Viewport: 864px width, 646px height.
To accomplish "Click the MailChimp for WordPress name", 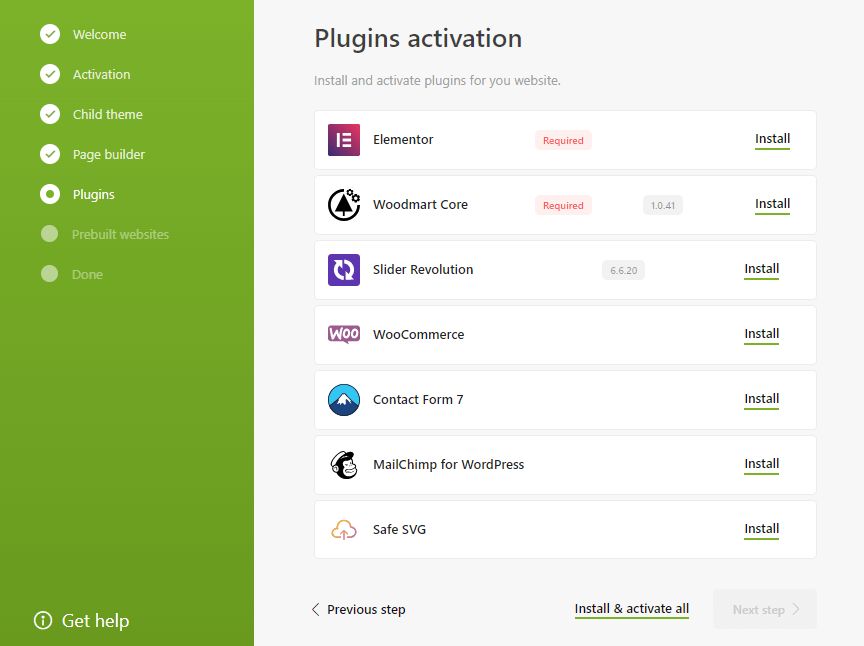I will [449, 465].
